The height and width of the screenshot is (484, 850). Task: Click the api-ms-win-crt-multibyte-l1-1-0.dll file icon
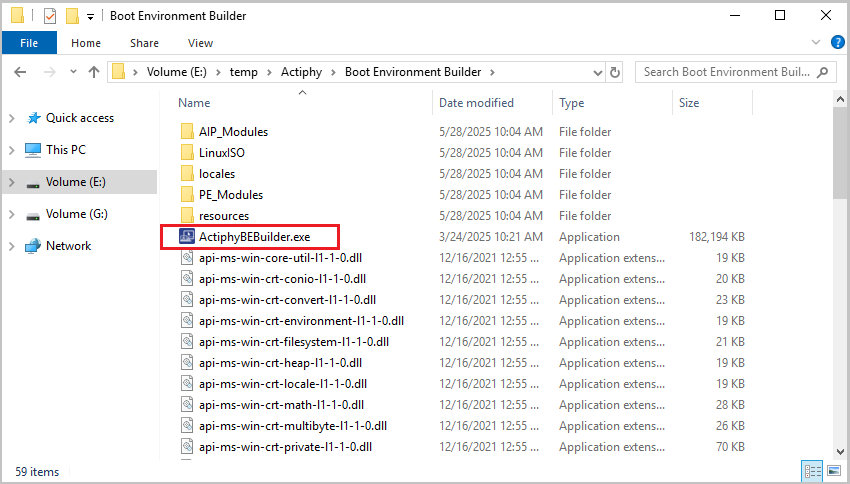[187, 426]
